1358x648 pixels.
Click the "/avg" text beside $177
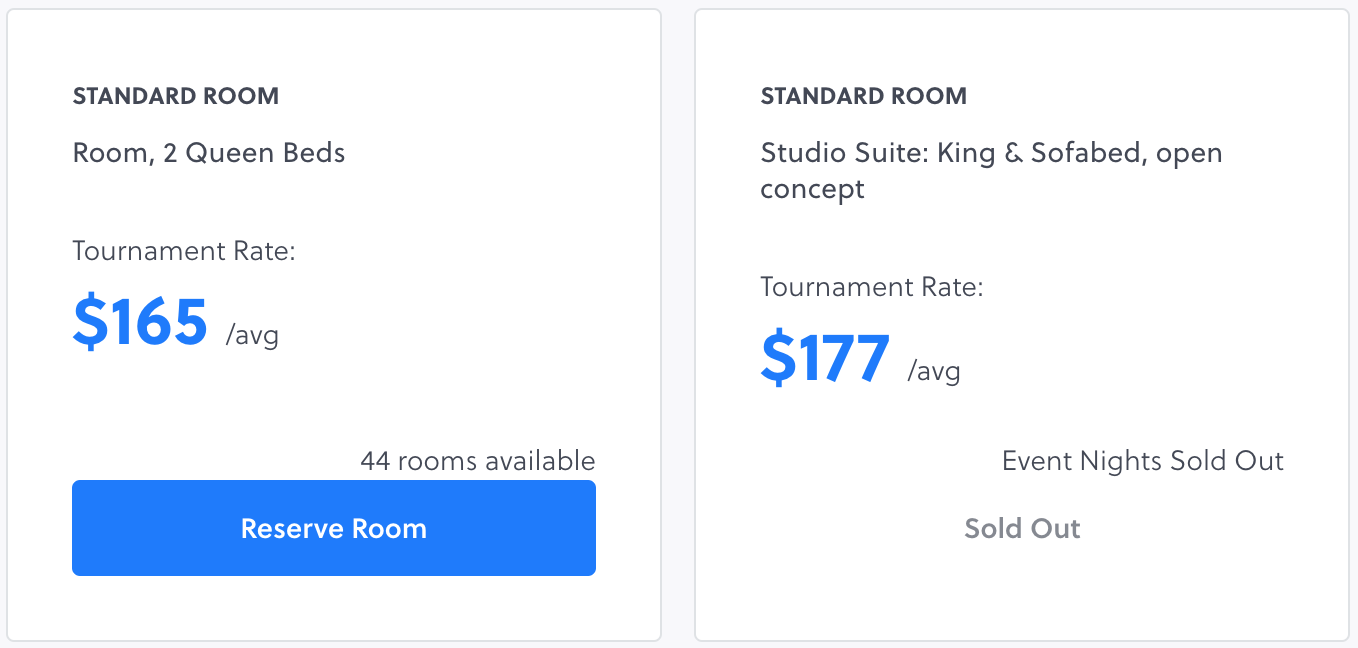[934, 371]
